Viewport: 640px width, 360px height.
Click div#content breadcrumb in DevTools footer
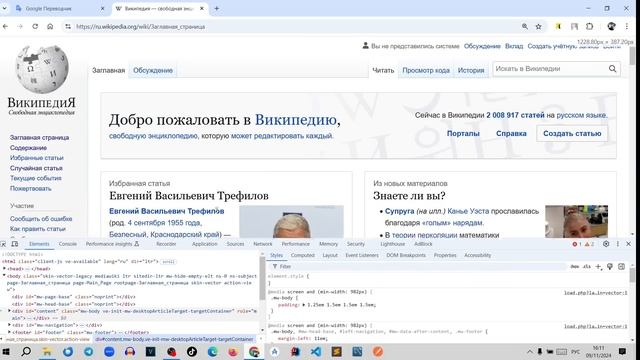tap(174, 339)
